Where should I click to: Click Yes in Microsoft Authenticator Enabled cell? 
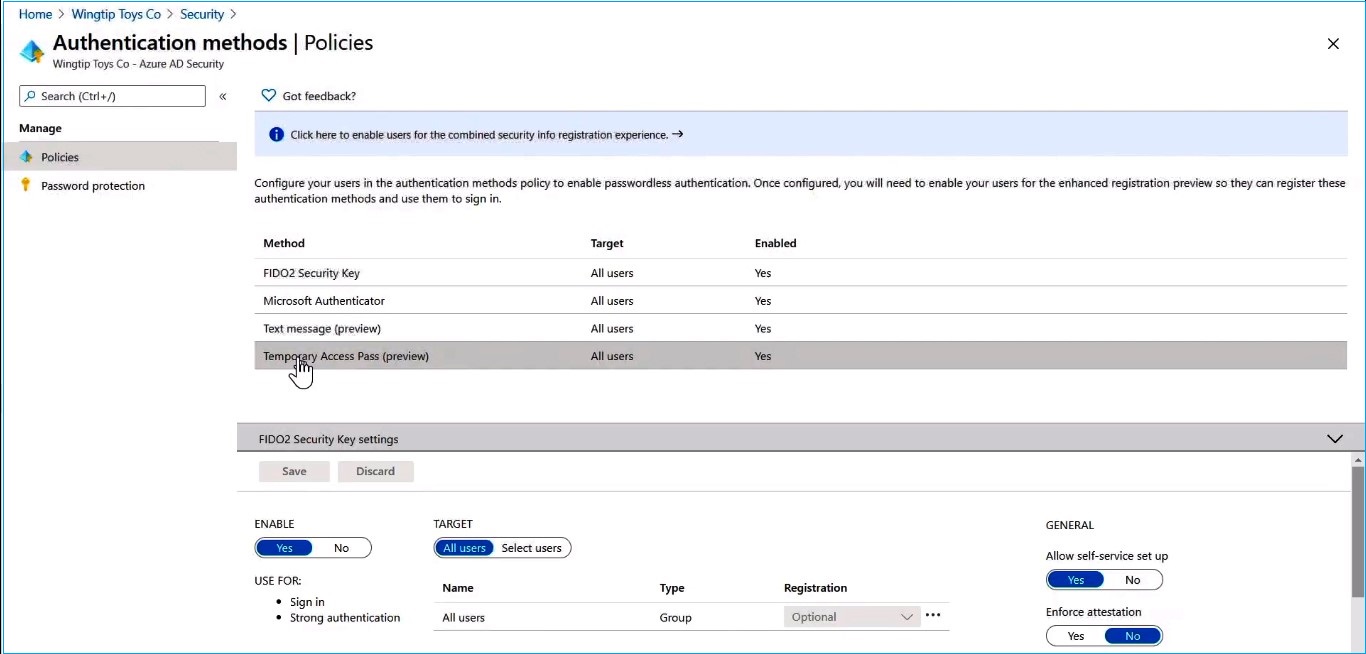coord(763,301)
